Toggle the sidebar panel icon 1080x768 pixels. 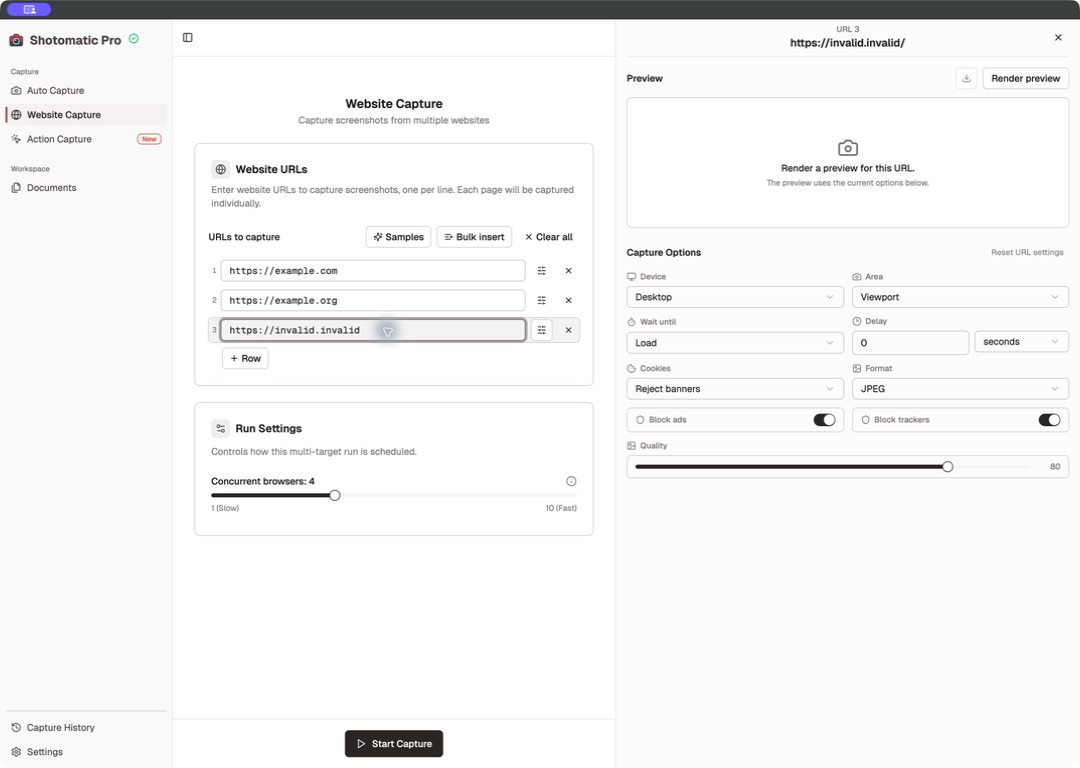pyautogui.click(x=187, y=37)
